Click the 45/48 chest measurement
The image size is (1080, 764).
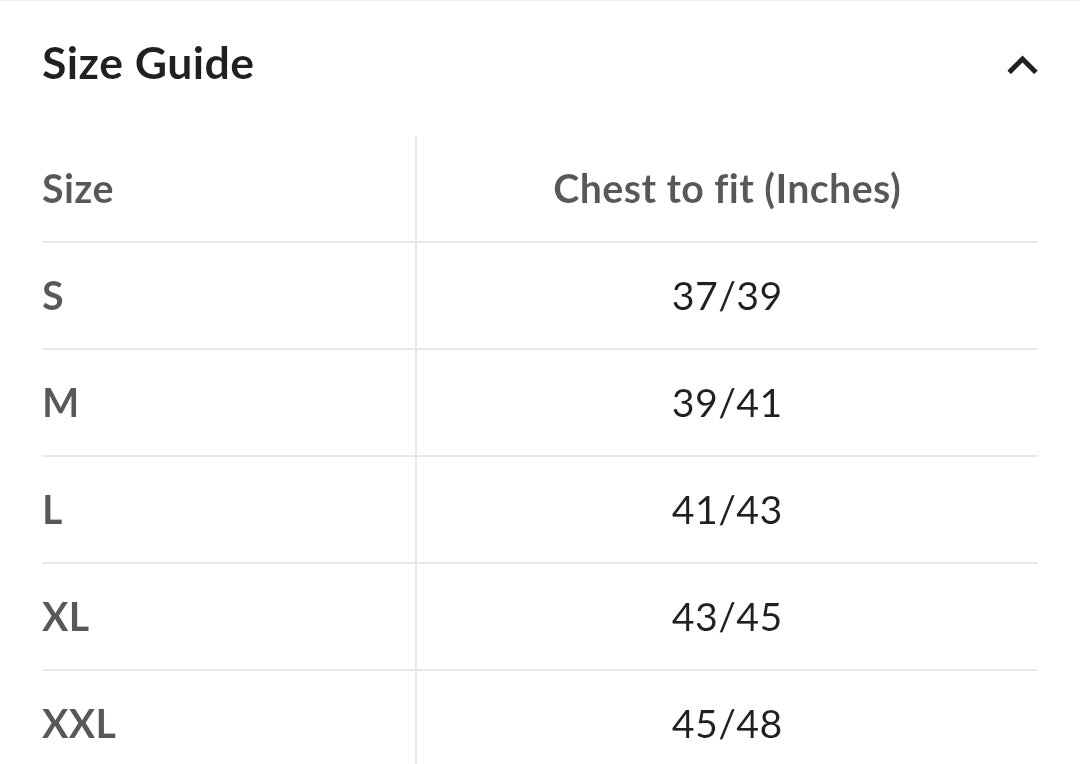point(727,724)
